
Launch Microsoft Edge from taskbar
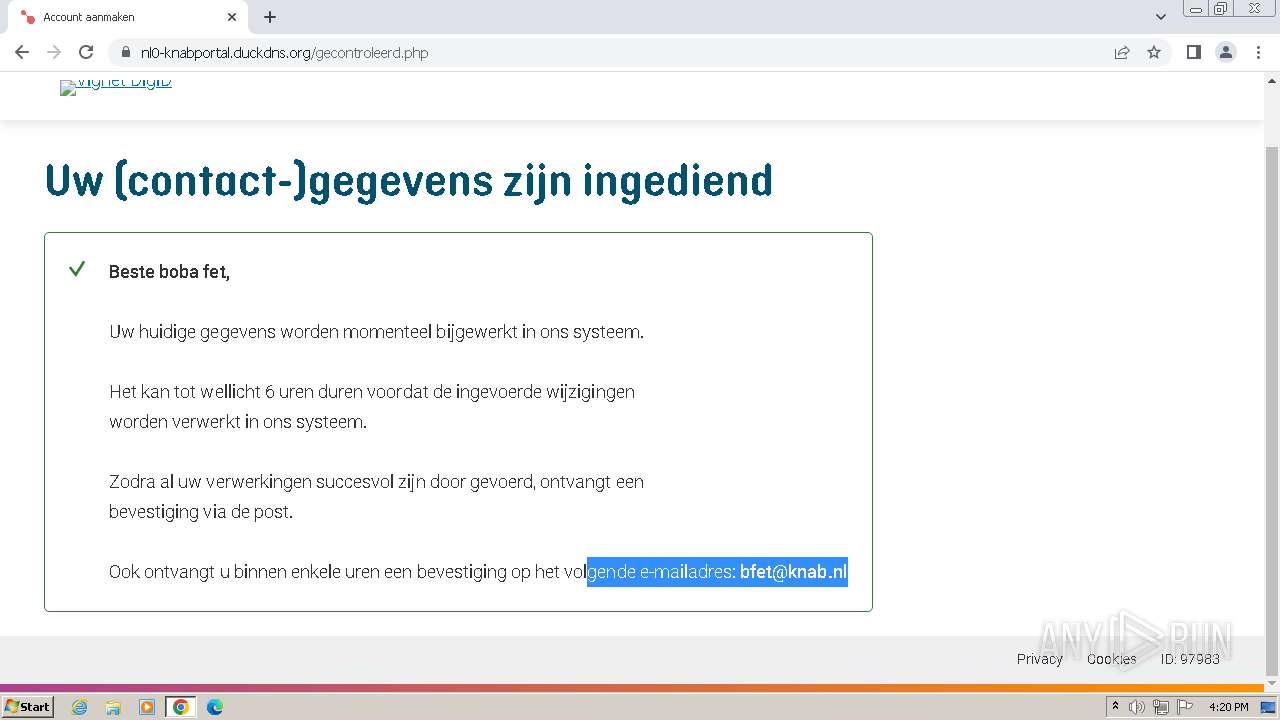[215, 707]
